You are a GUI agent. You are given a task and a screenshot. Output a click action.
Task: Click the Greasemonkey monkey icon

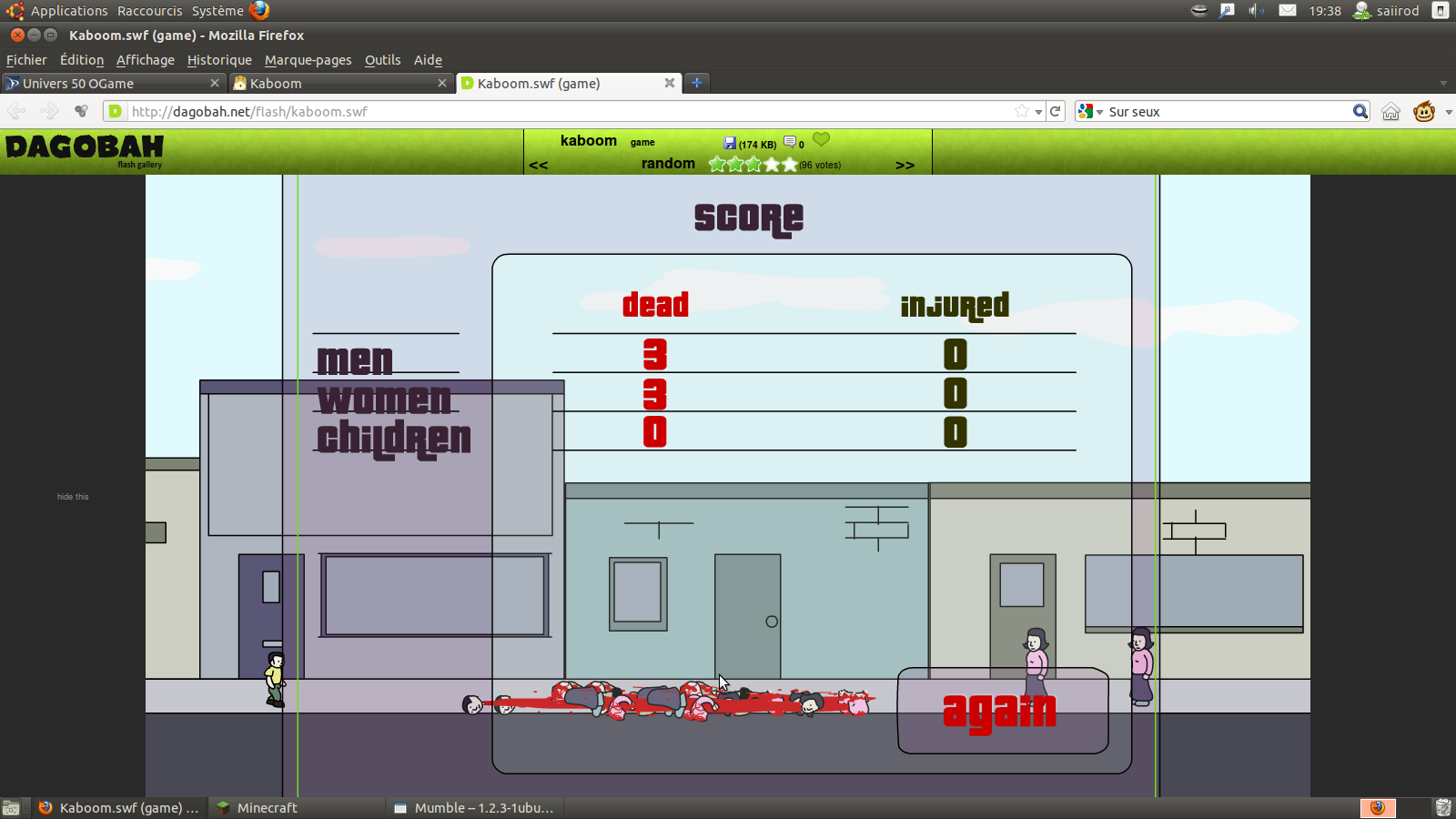pyautogui.click(x=1423, y=112)
